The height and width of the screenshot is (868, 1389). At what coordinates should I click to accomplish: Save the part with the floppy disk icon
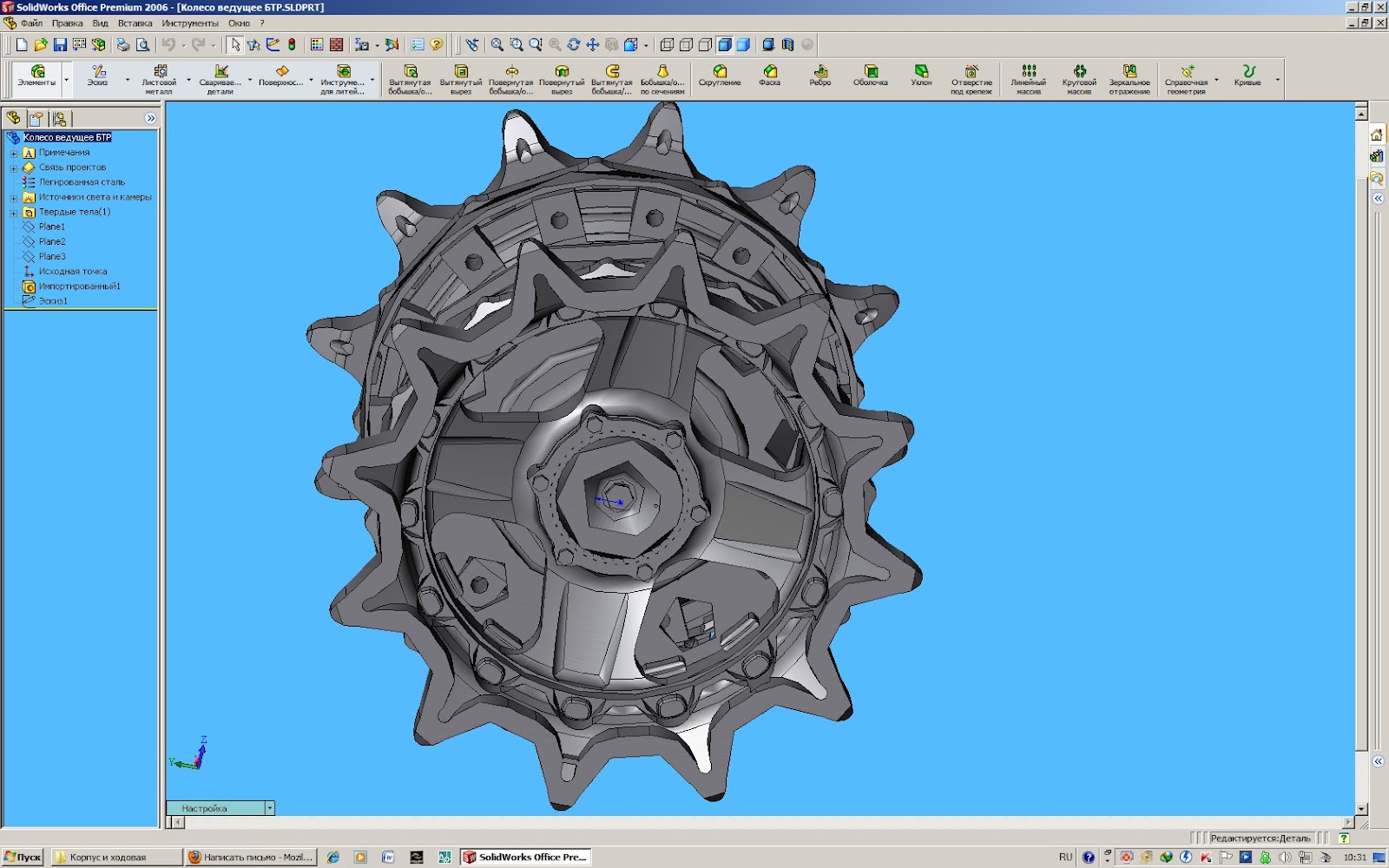(x=60, y=44)
